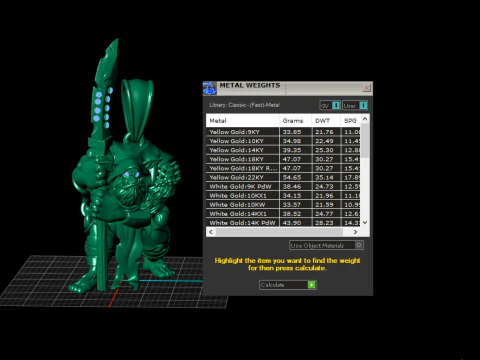Sort by the Grams column header

[295, 121]
